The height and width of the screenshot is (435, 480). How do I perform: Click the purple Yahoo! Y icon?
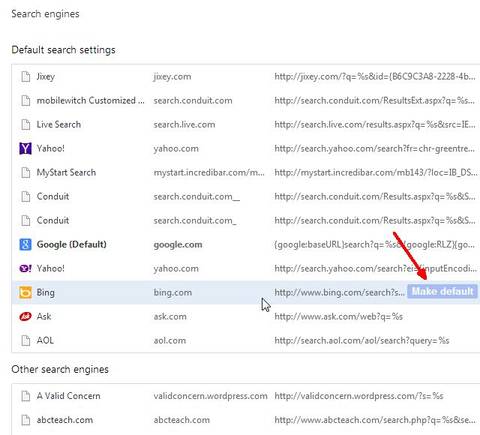(25, 148)
